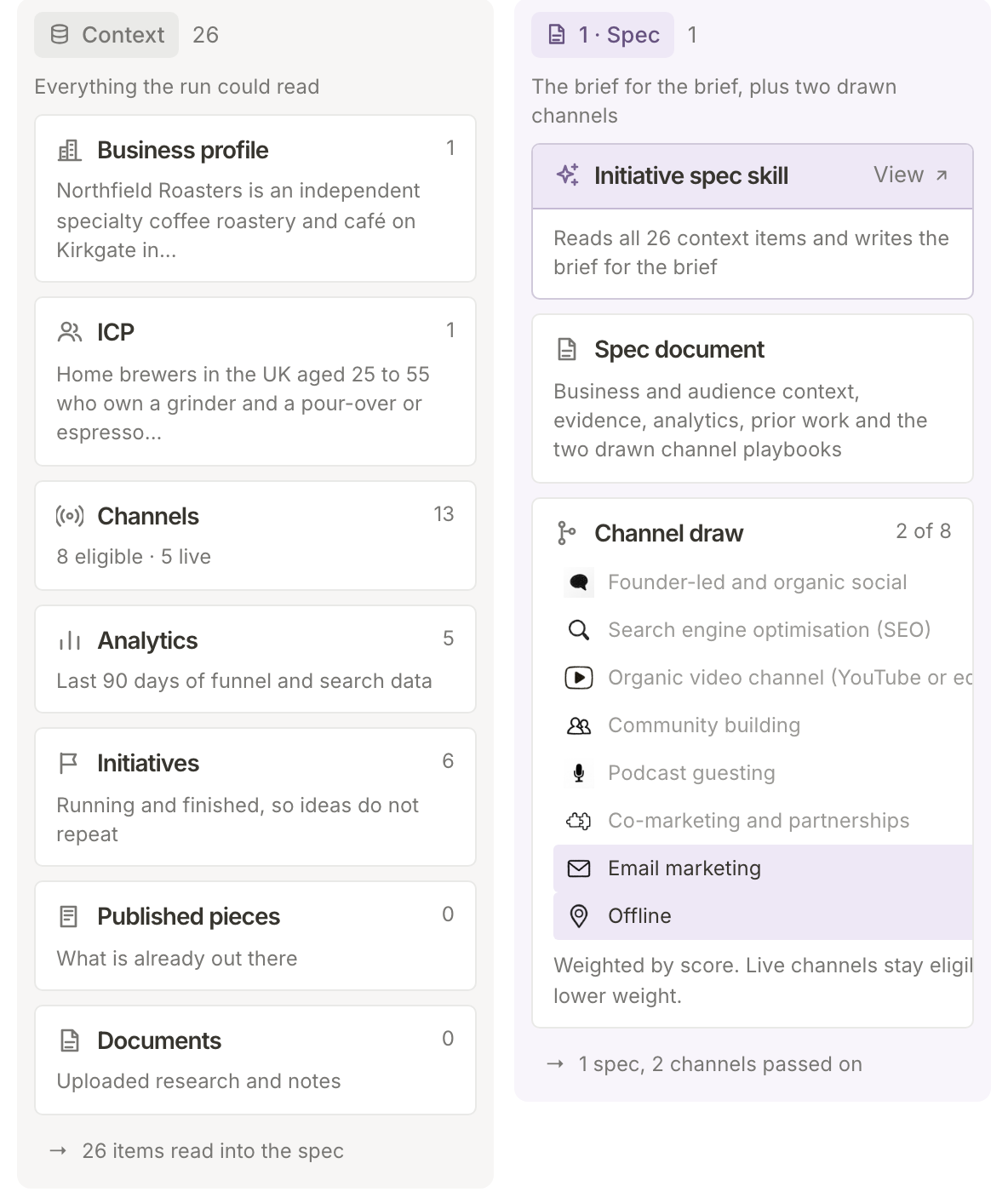Open the Analytics card

(255, 659)
